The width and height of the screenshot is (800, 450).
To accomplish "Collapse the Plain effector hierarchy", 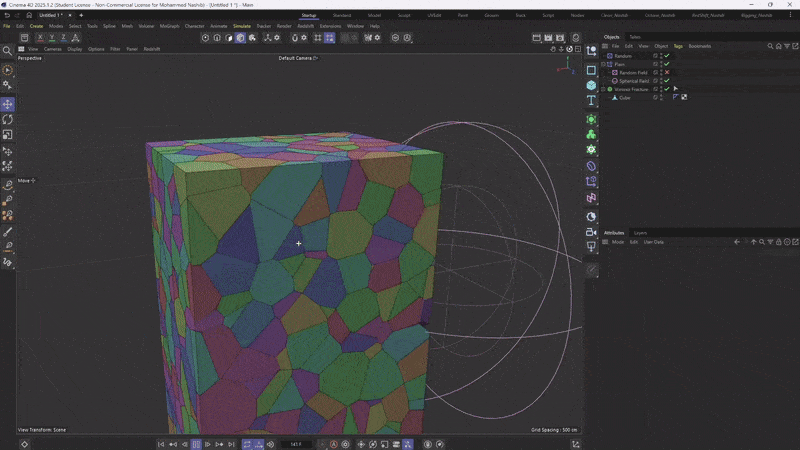I will (x=604, y=64).
